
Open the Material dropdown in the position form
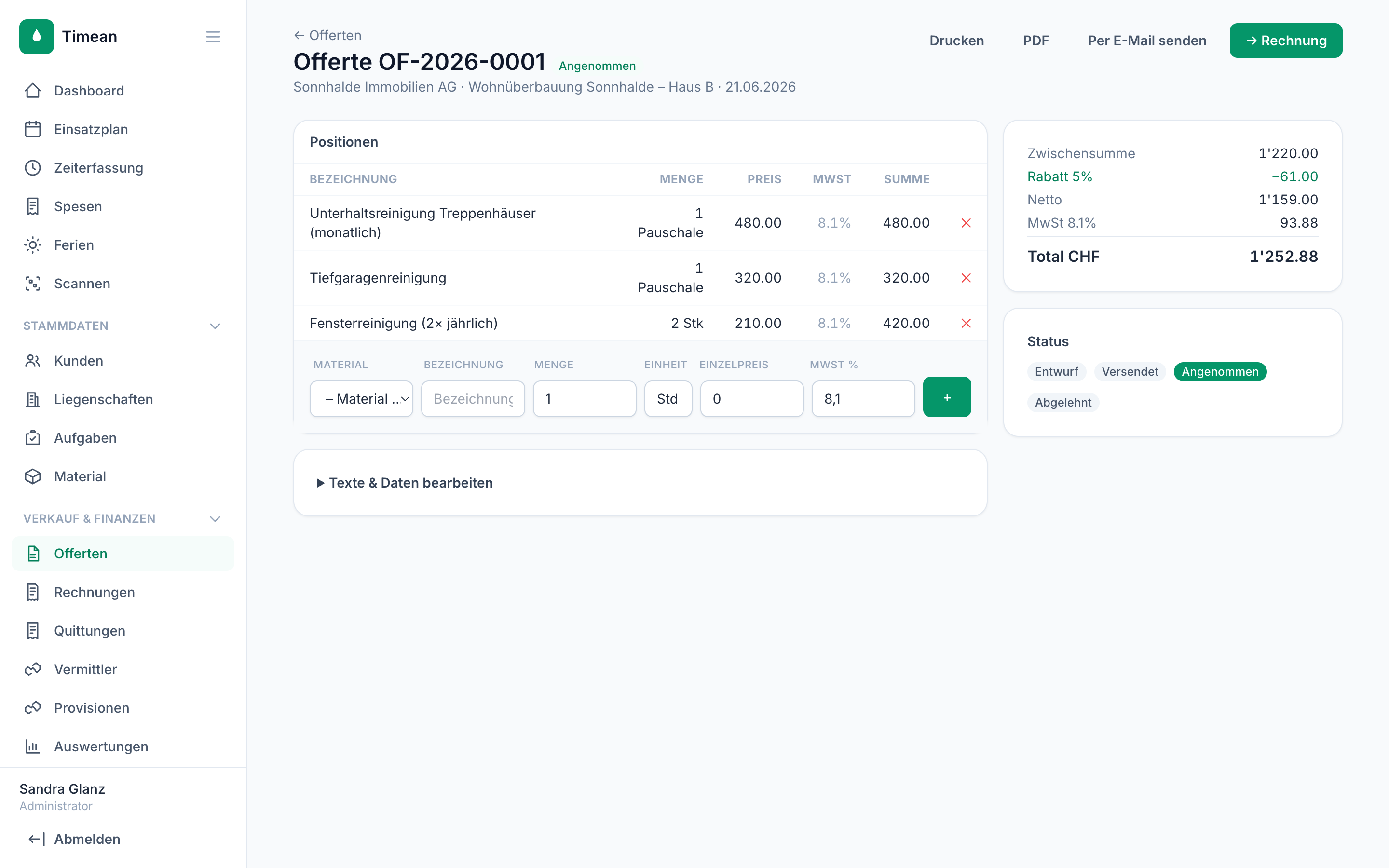click(x=361, y=399)
